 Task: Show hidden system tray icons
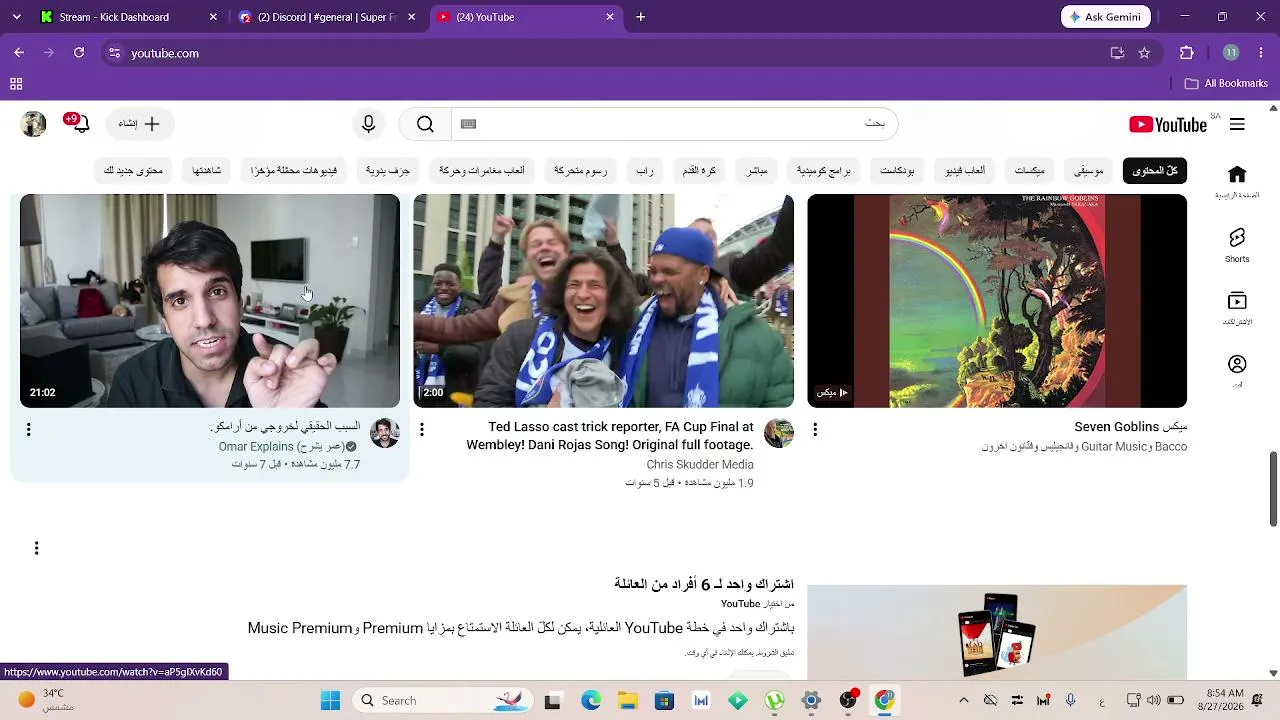[x=963, y=700]
